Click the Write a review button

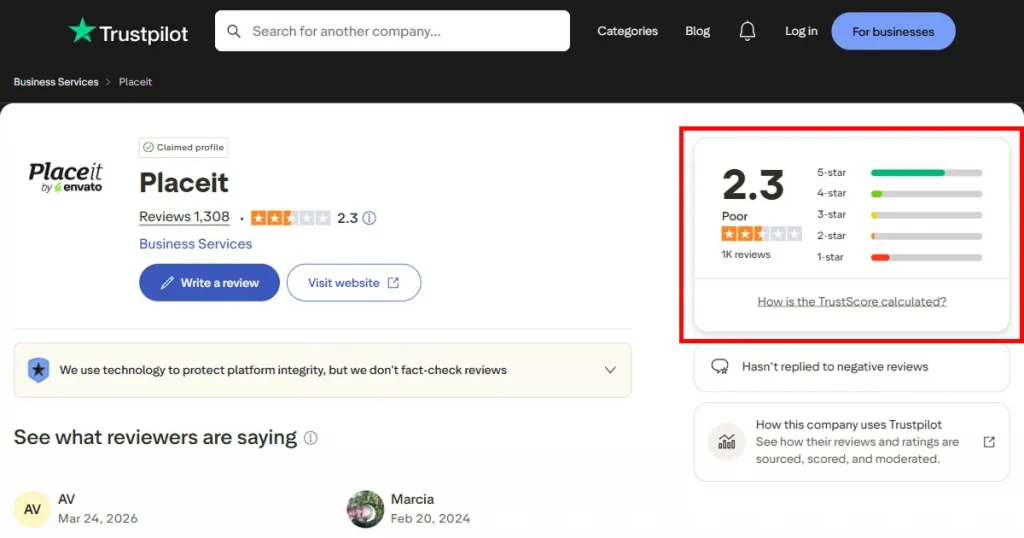[x=209, y=283]
